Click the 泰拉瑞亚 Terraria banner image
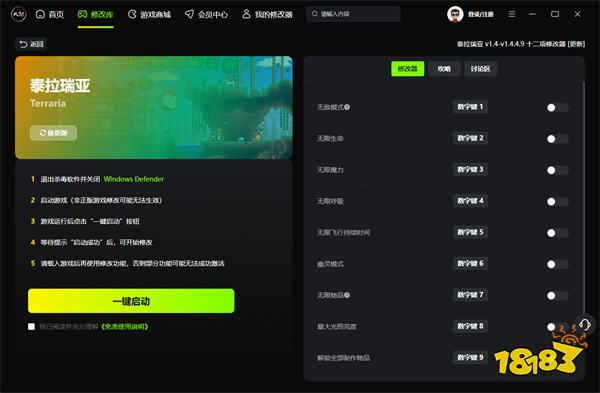The height and width of the screenshot is (393, 600). pyautogui.click(x=154, y=108)
